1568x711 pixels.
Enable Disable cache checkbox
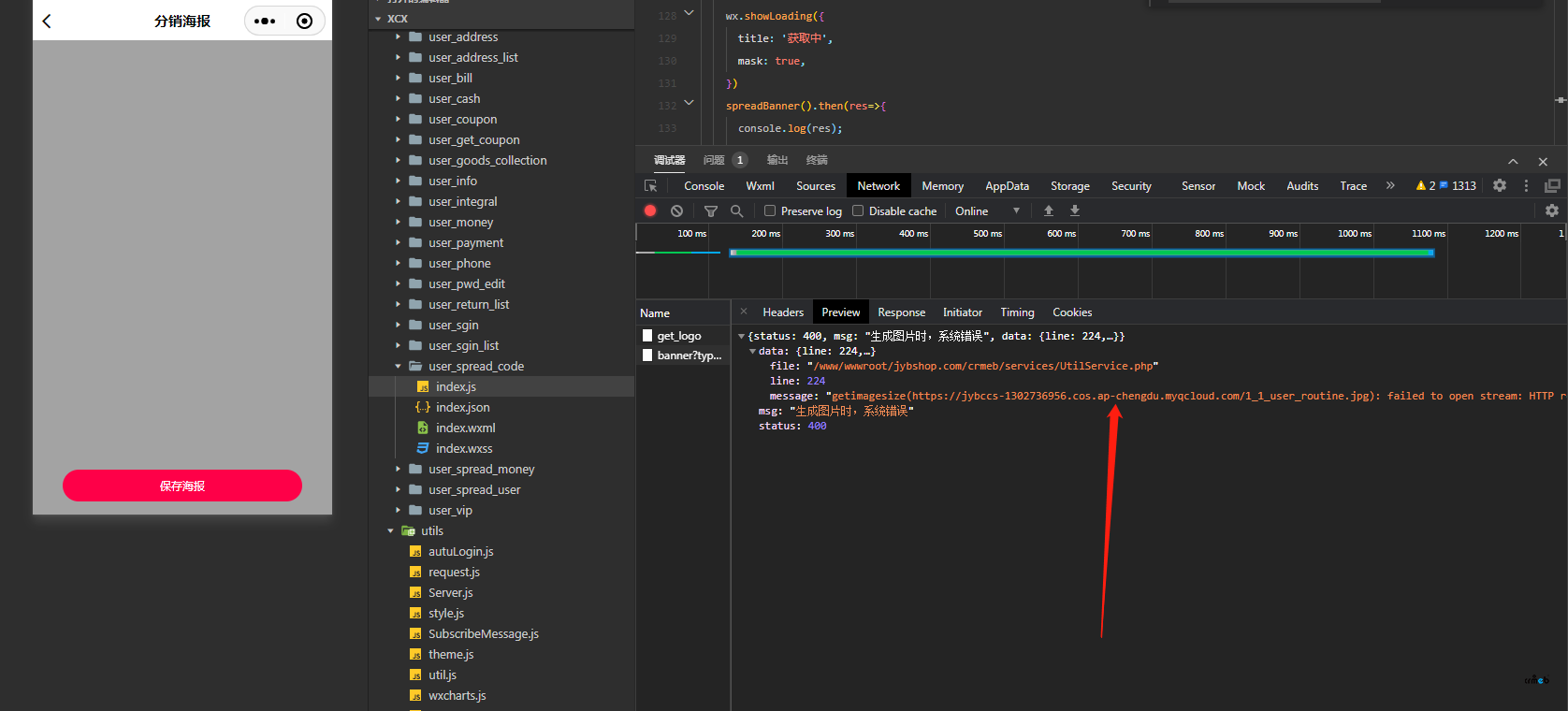(x=858, y=210)
